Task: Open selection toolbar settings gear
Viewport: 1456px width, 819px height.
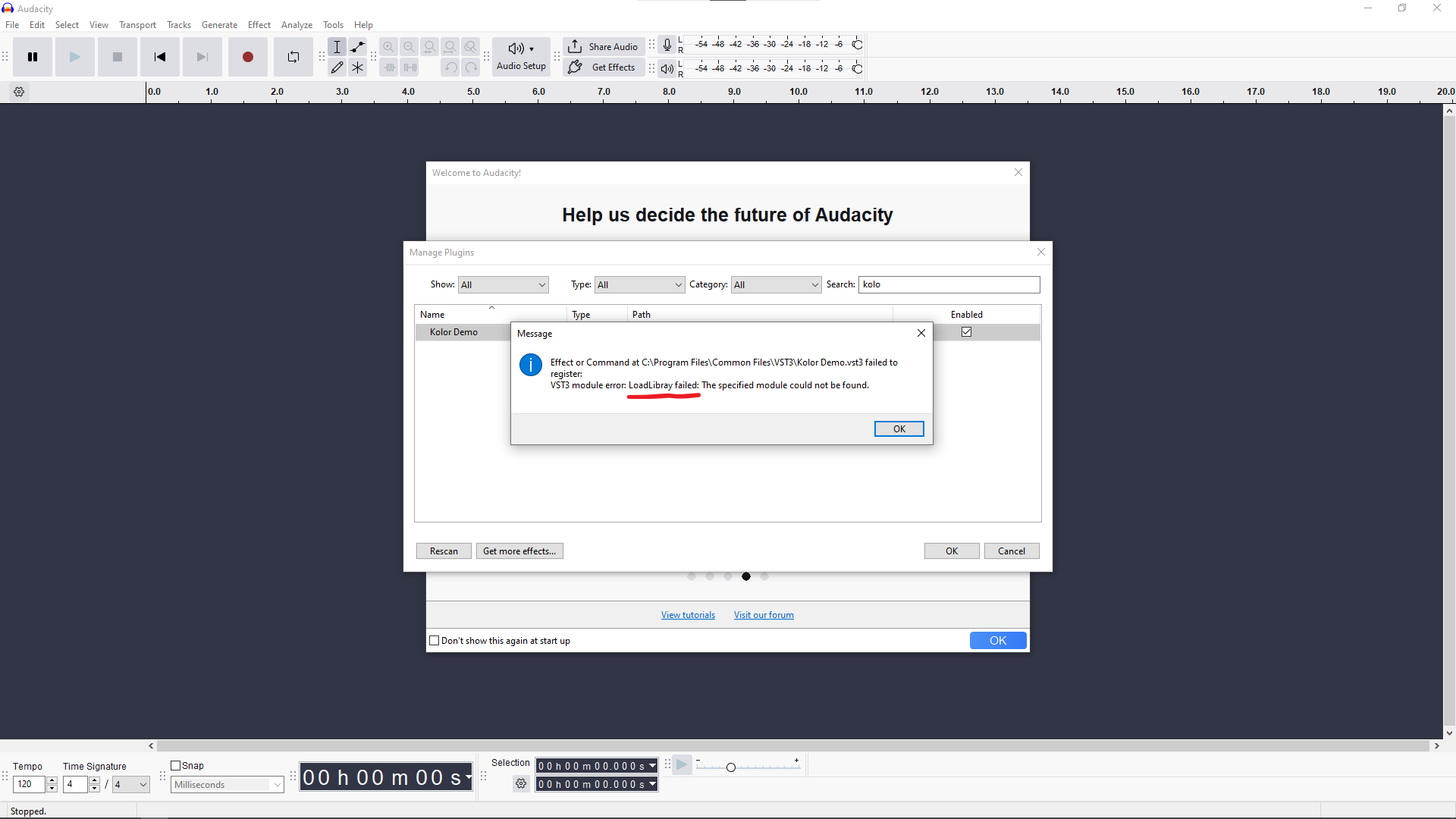Action: tap(521, 784)
